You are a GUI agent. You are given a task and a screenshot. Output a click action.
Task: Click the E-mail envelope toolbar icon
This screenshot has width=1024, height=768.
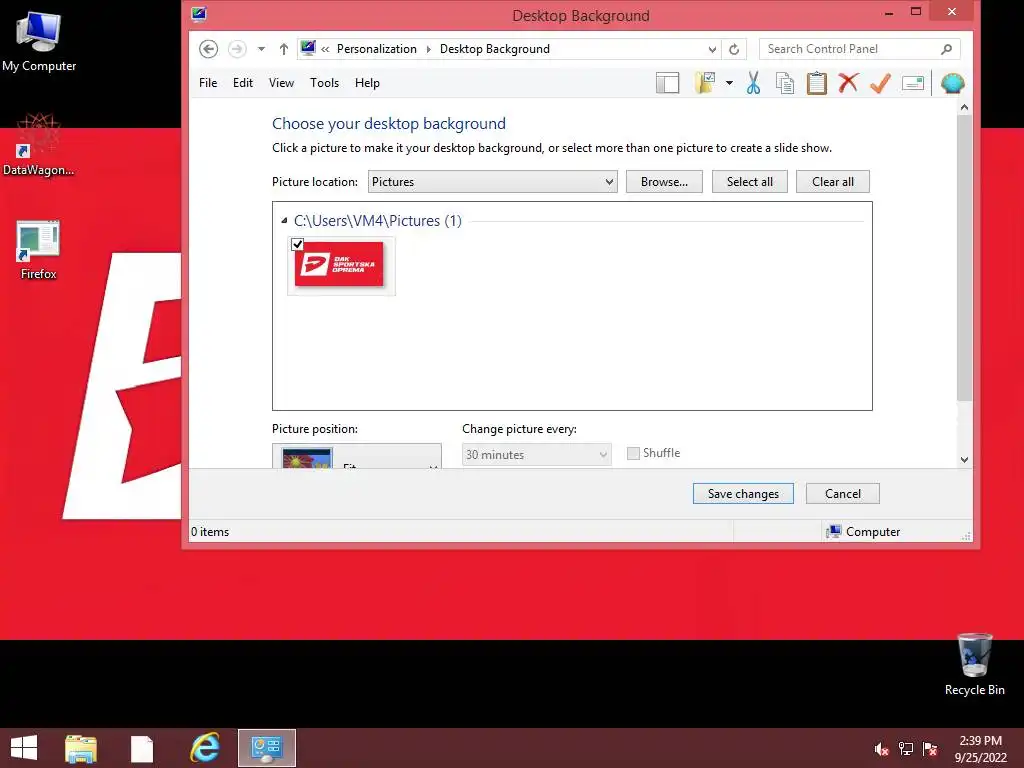click(912, 83)
